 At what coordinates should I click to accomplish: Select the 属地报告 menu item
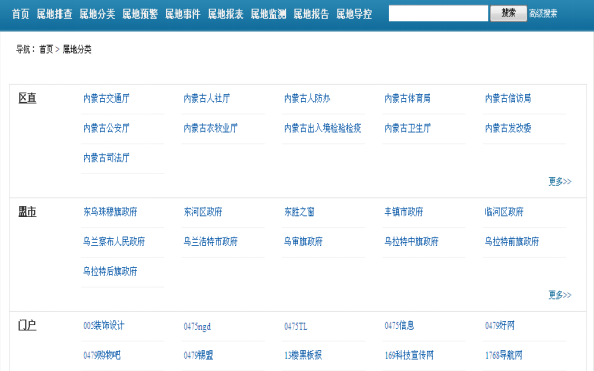[311, 14]
